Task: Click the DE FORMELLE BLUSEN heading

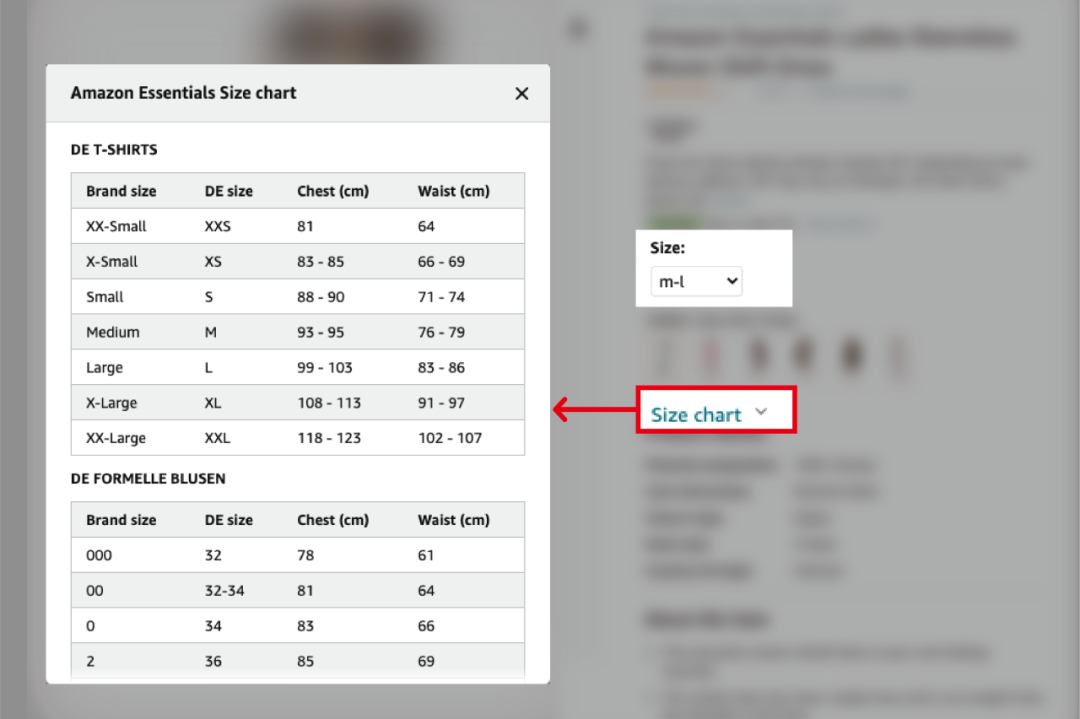Action: 147,479
